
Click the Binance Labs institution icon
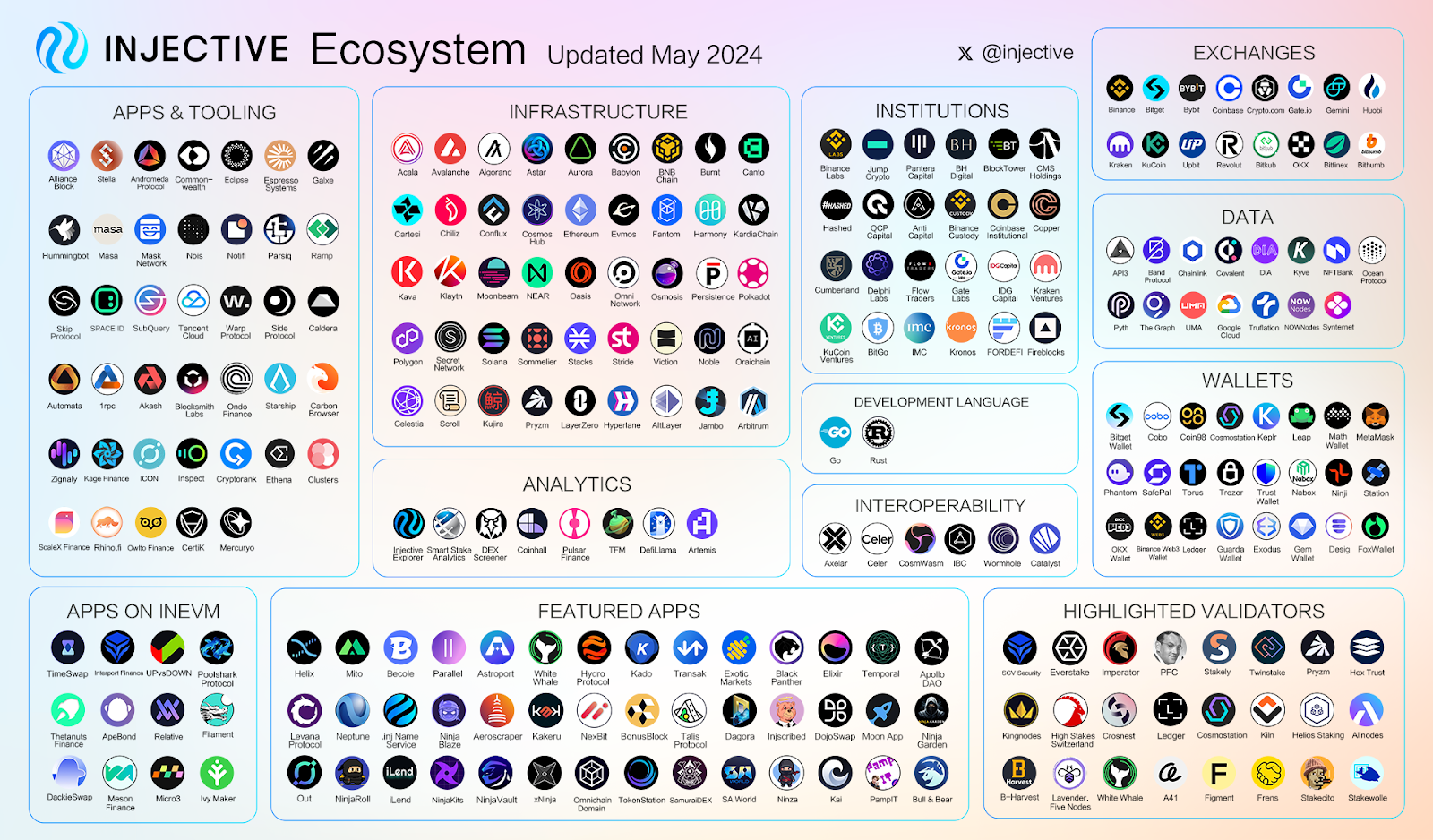click(836, 143)
